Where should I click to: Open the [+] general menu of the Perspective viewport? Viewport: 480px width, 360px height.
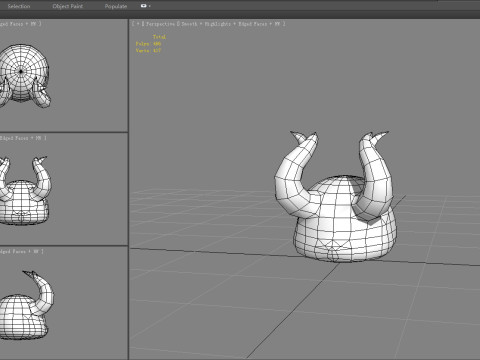137,24
